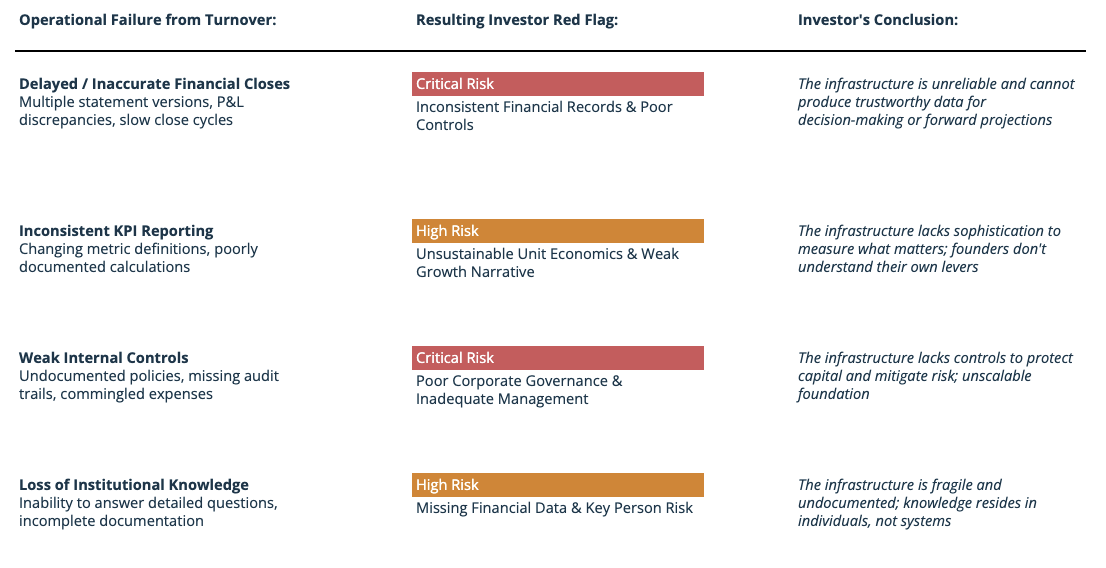Click 'Unsustainable Unit Economics & Weak Growth Narrative' text
1106x568 pixels.
click(x=547, y=263)
